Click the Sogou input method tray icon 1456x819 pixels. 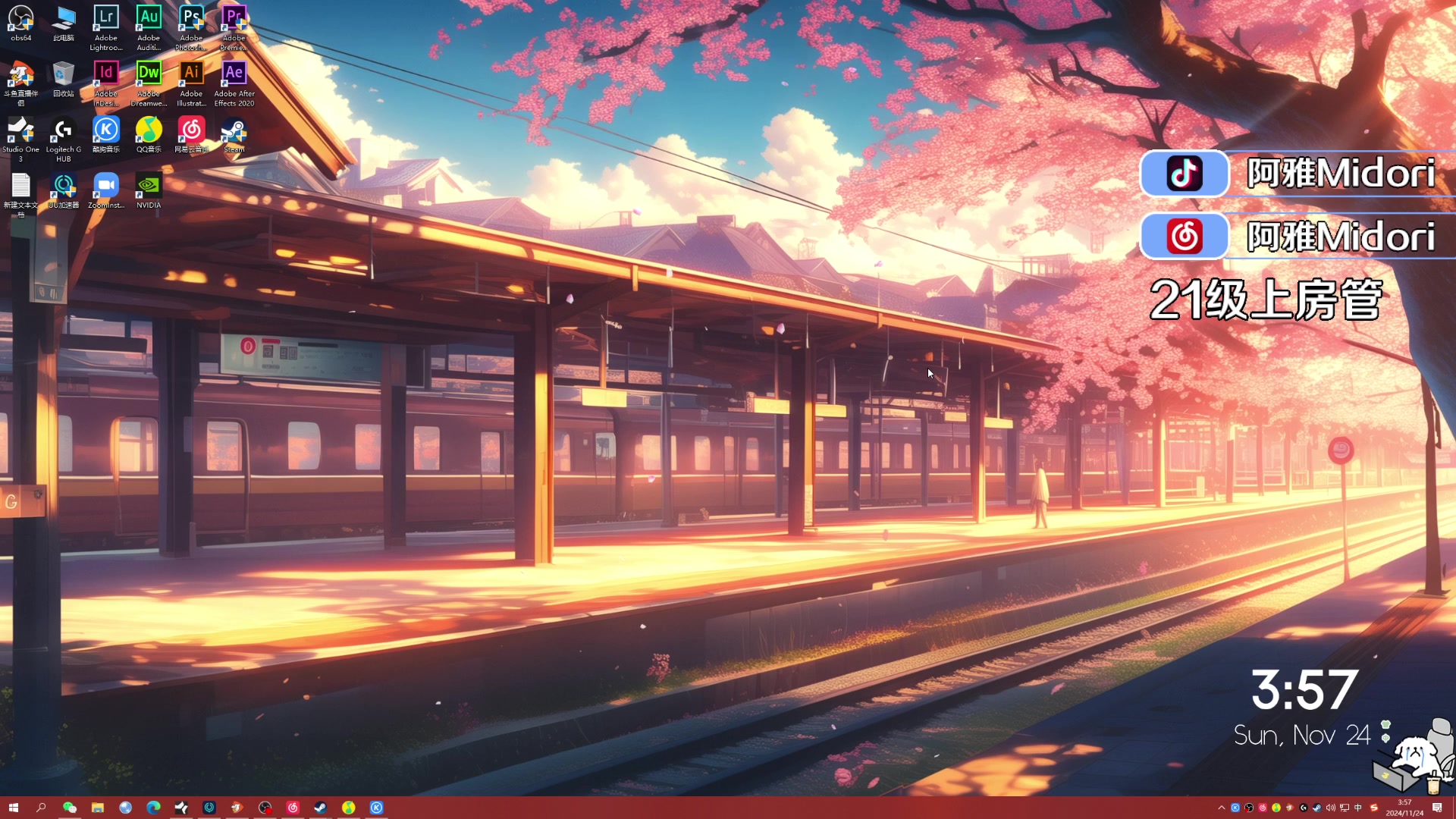(x=1373, y=808)
